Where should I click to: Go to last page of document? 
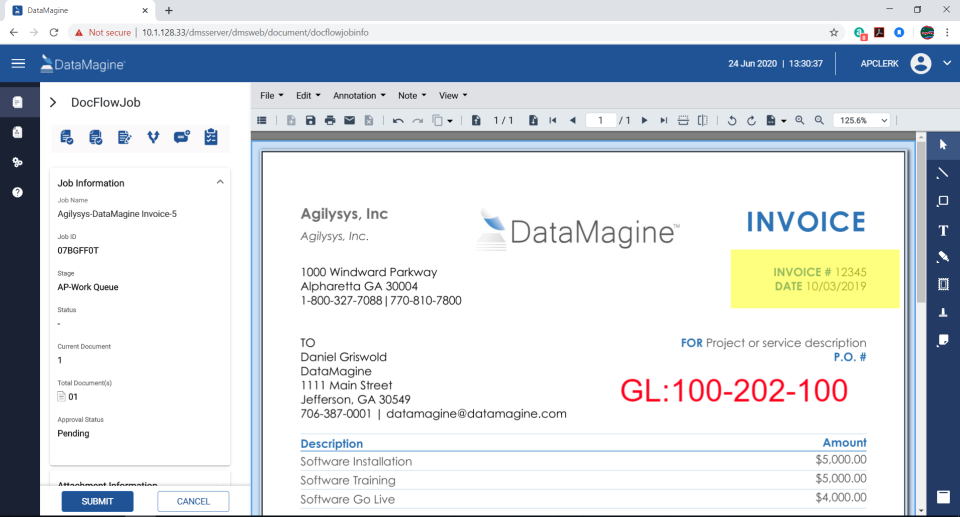tap(664, 121)
